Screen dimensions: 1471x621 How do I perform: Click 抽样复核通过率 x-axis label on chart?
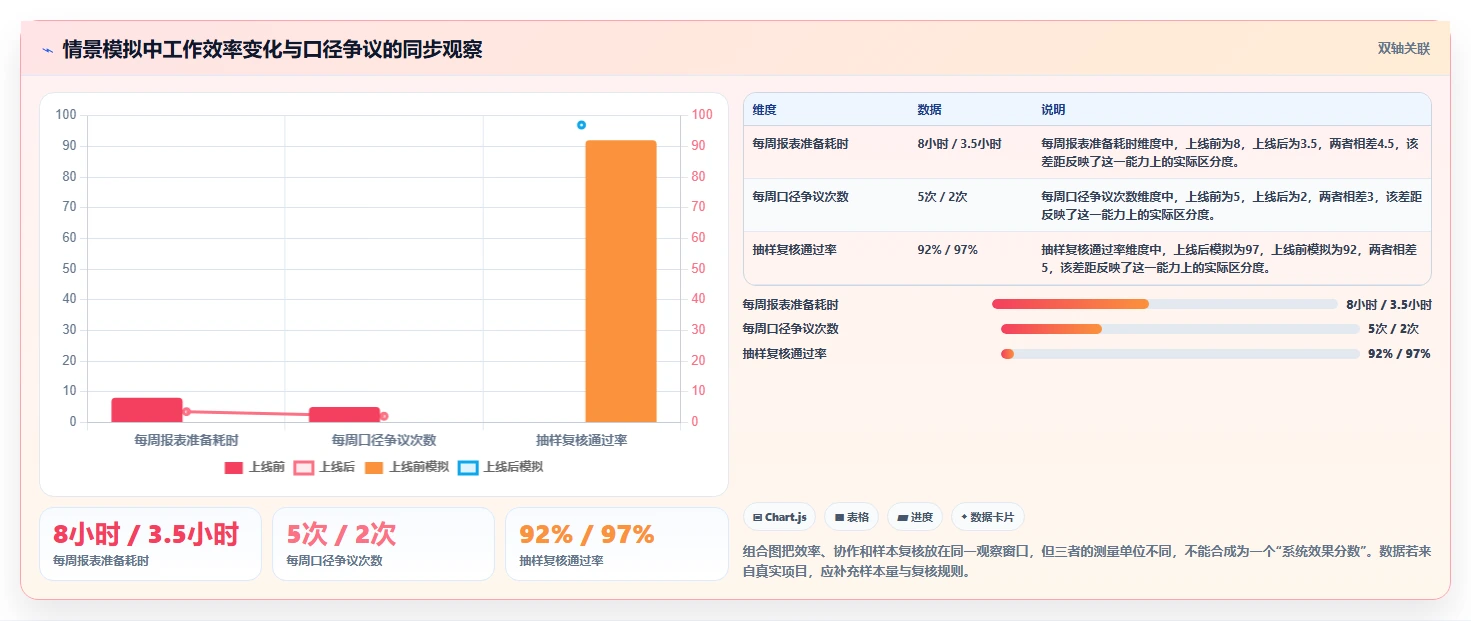tap(581, 440)
